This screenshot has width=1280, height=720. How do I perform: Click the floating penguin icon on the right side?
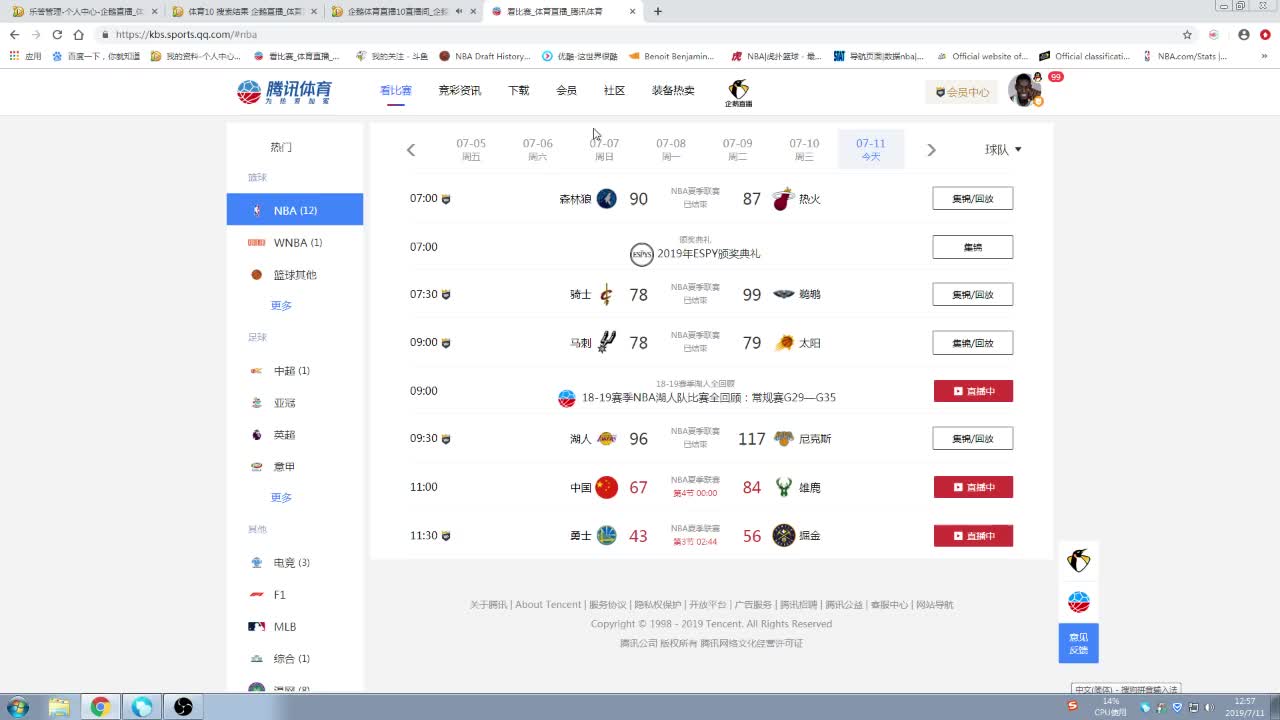[x=1078, y=561]
